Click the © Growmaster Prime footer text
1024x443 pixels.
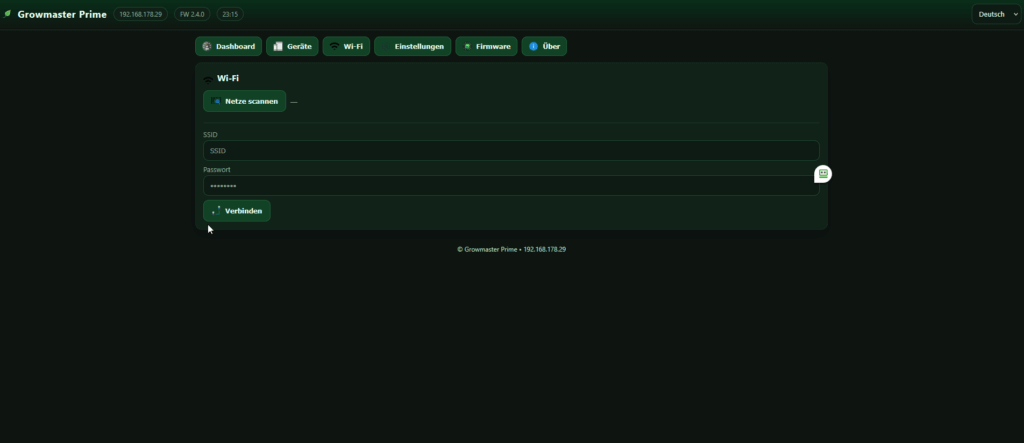point(511,250)
